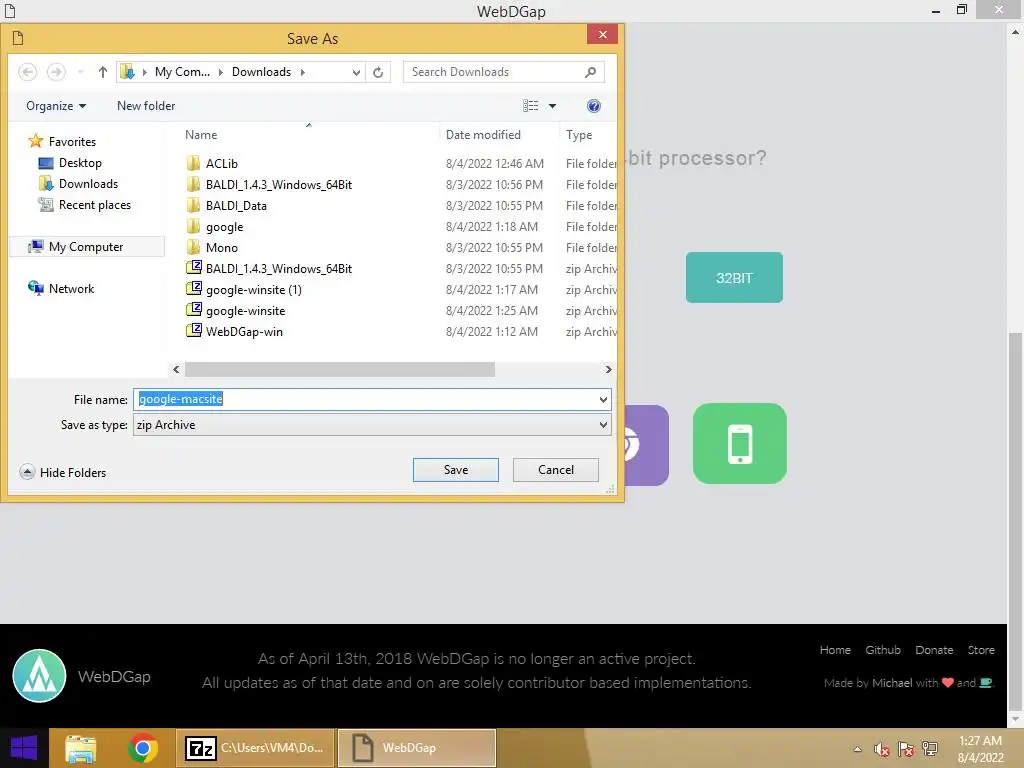Open the Store link in footer
Image resolution: width=1024 pixels, height=768 pixels.
point(981,650)
